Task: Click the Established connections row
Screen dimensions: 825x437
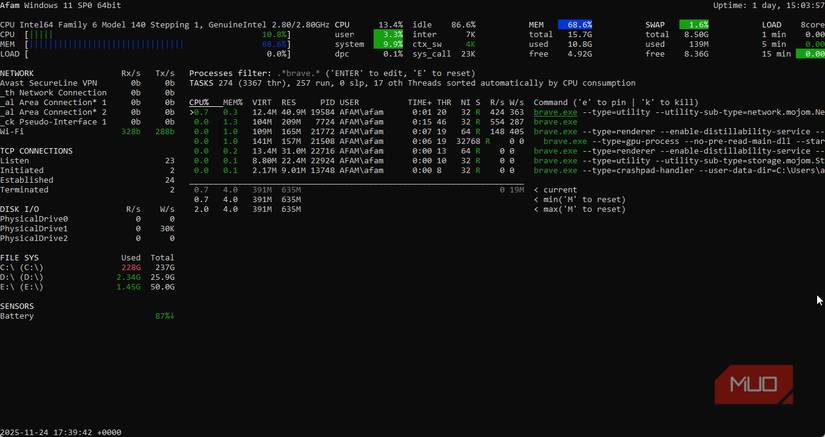Action: click(x=87, y=180)
